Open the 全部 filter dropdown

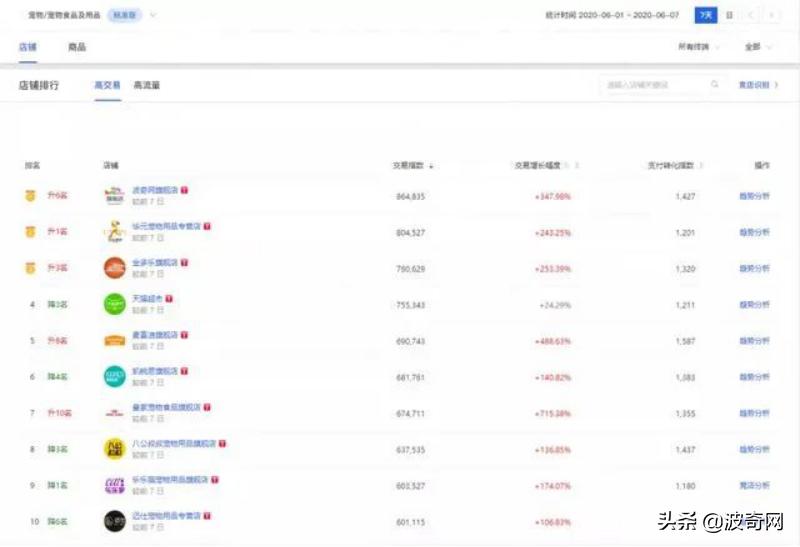(758, 47)
